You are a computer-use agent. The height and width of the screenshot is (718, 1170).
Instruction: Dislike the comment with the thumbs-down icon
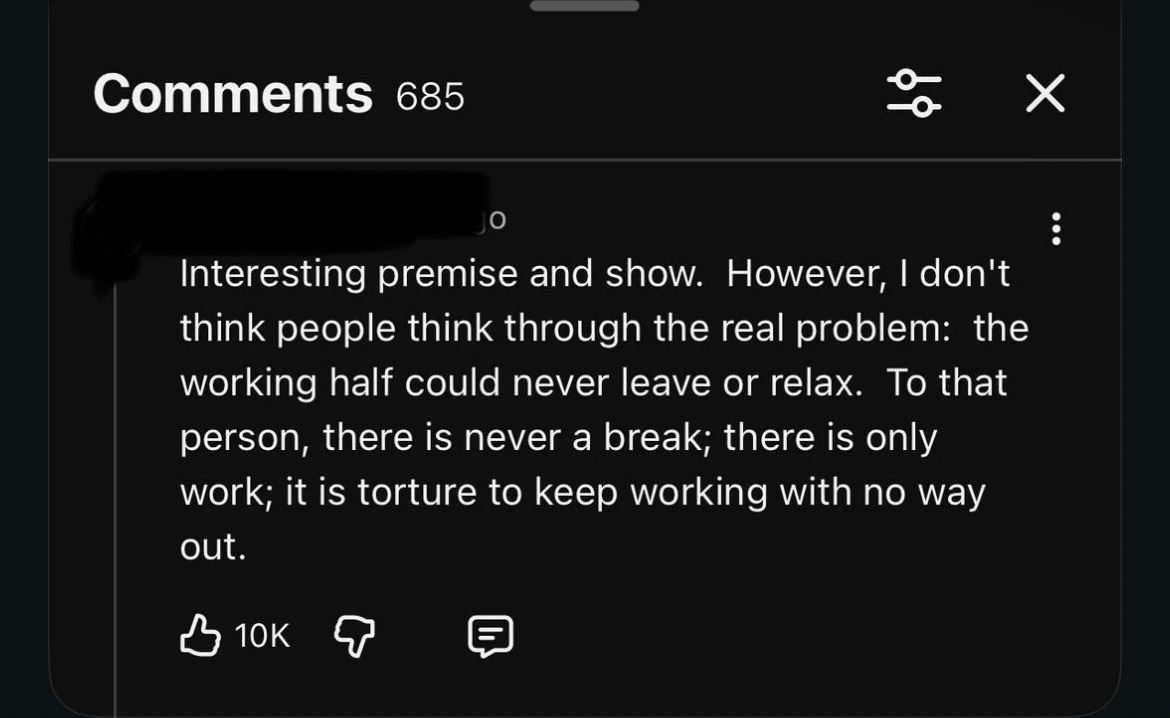coord(353,635)
